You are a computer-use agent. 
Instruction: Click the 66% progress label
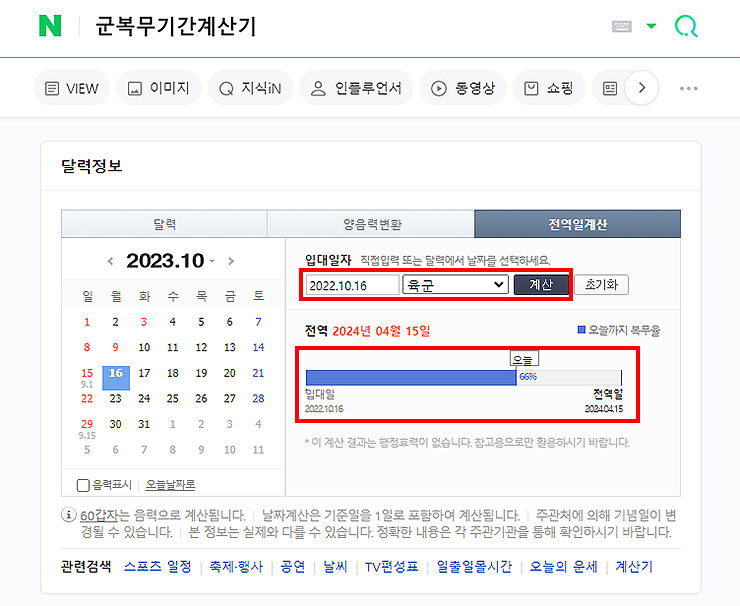click(528, 377)
